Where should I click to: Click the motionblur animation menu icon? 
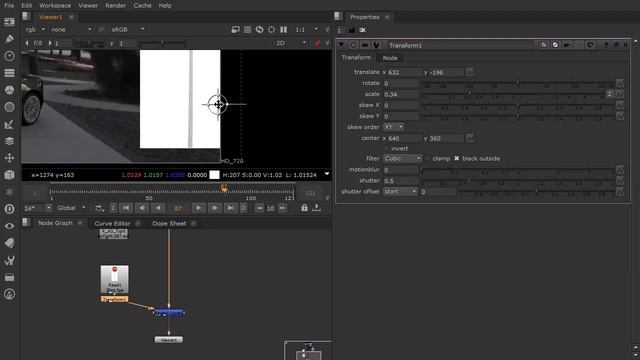click(x=620, y=169)
